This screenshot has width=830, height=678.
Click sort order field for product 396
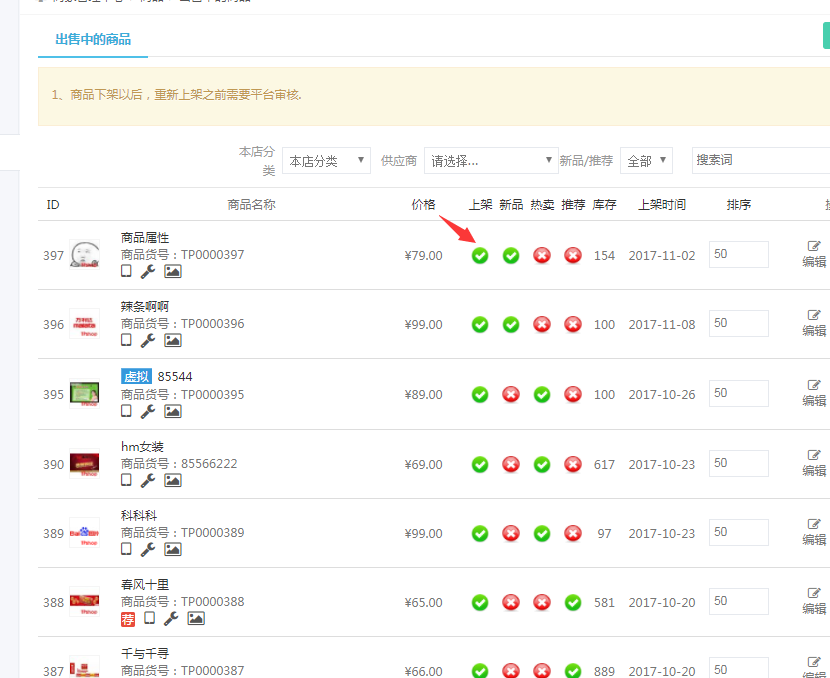738,323
